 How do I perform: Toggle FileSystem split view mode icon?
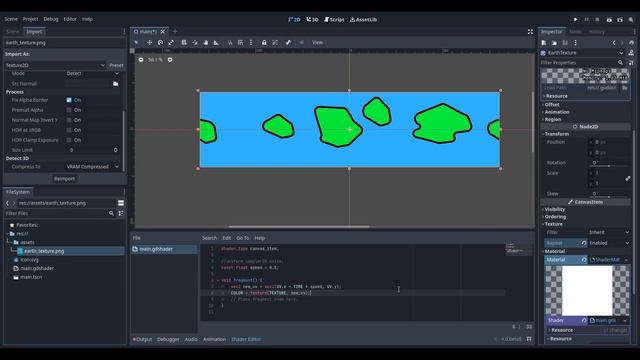[121, 203]
